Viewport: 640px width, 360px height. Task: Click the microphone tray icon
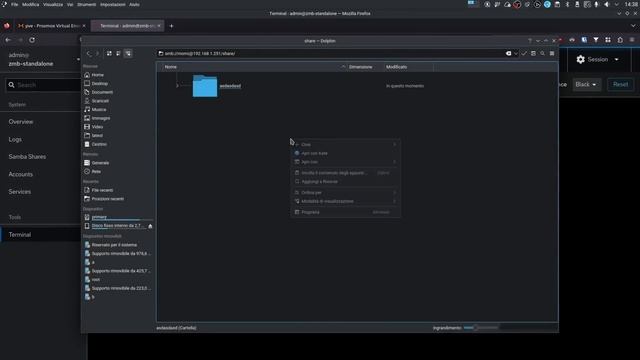pos(596,4)
